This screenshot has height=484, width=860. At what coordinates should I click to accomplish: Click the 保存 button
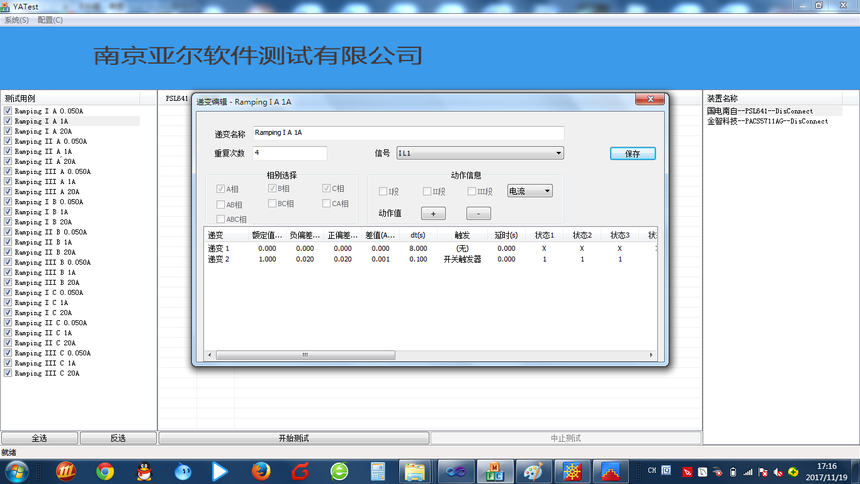(x=632, y=154)
